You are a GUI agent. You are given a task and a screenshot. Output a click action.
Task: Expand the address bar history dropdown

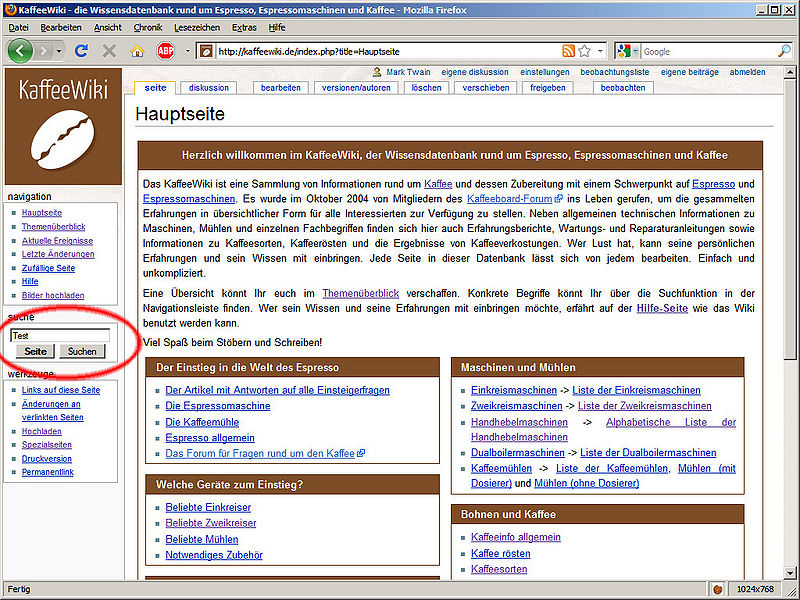[600, 51]
